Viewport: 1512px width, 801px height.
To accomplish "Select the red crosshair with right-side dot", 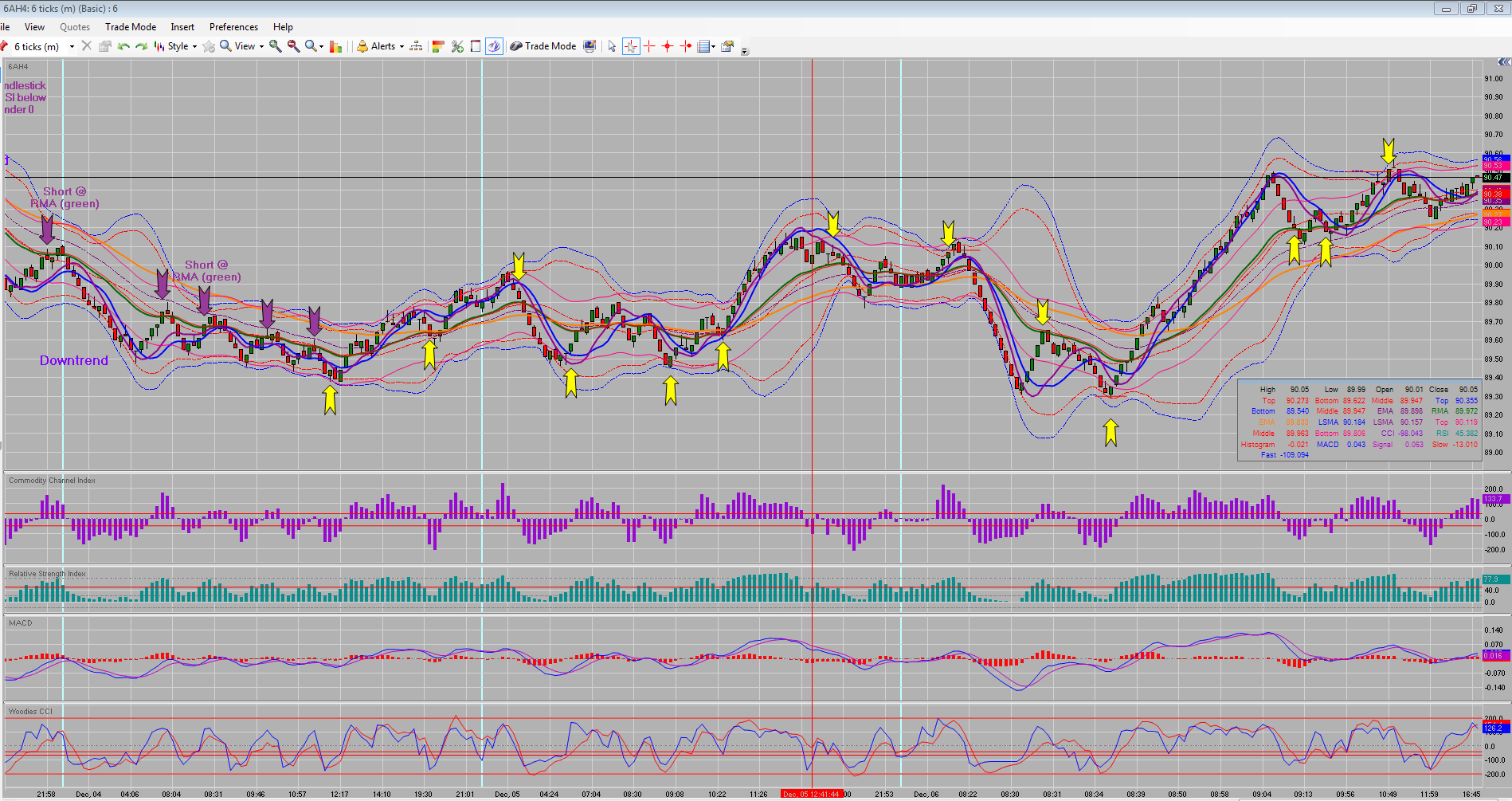I will (x=686, y=46).
